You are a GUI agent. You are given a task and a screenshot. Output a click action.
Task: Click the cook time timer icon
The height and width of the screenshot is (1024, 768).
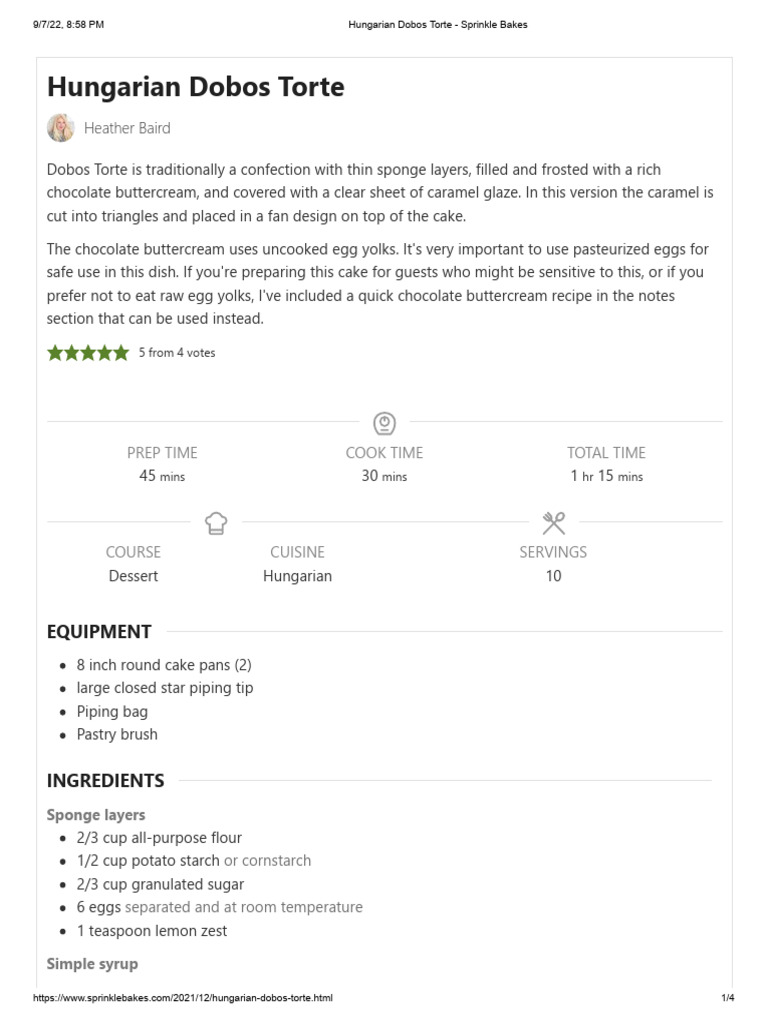pos(384,422)
